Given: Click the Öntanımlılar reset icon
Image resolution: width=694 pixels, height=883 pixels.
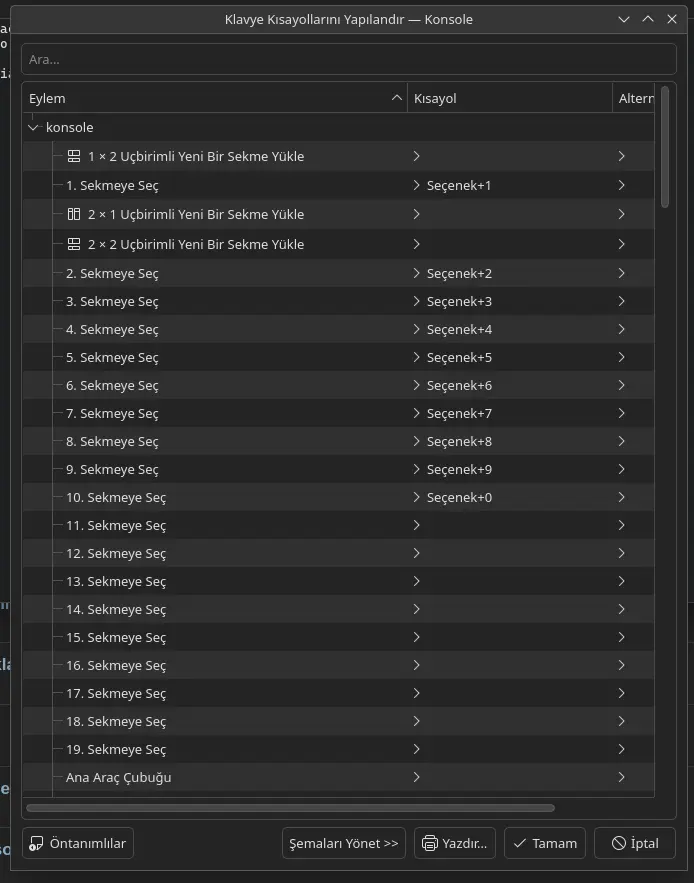Looking at the screenshot, I should pyautogui.click(x=36, y=843).
